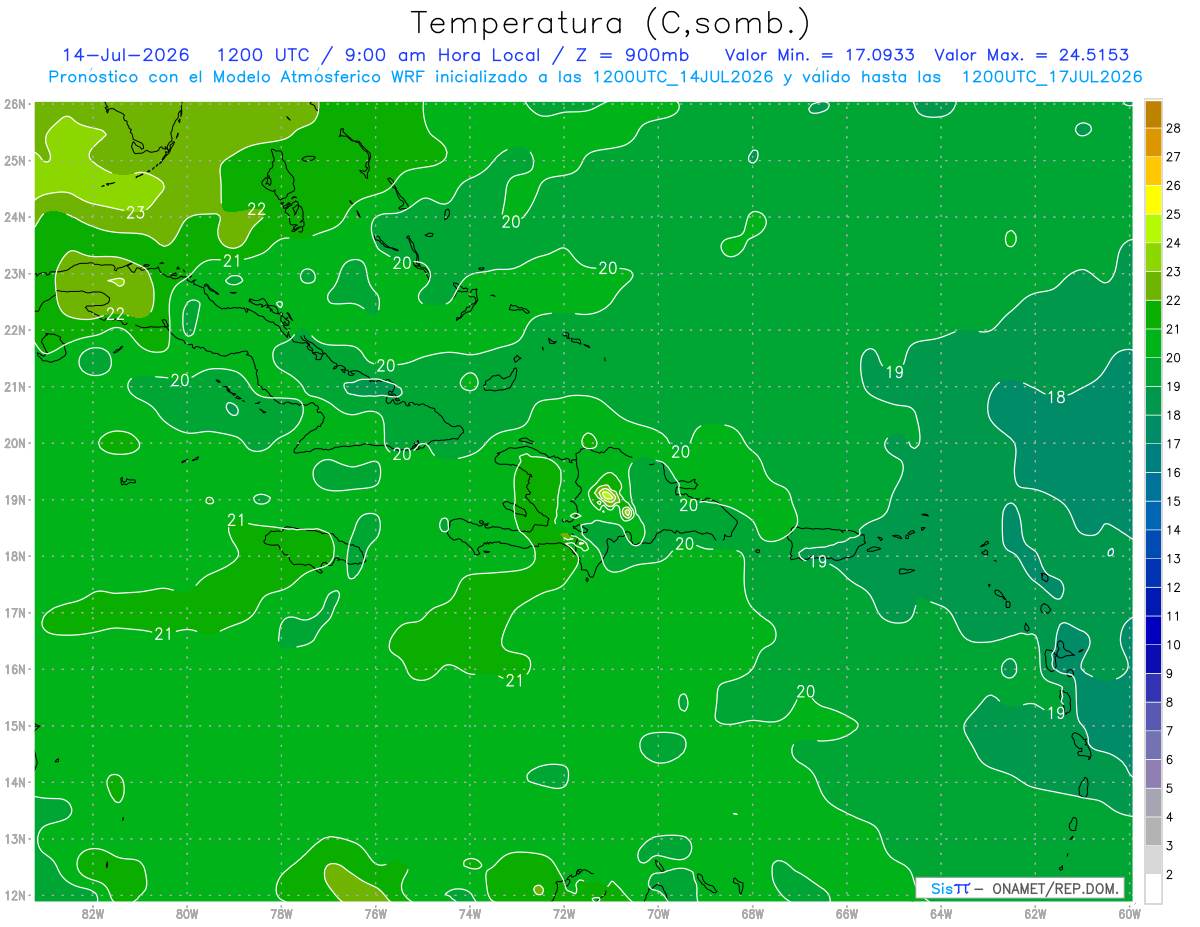1200x927 pixels.
Task: Click the number 24 on the color scale
Action: pyautogui.click(x=1173, y=243)
